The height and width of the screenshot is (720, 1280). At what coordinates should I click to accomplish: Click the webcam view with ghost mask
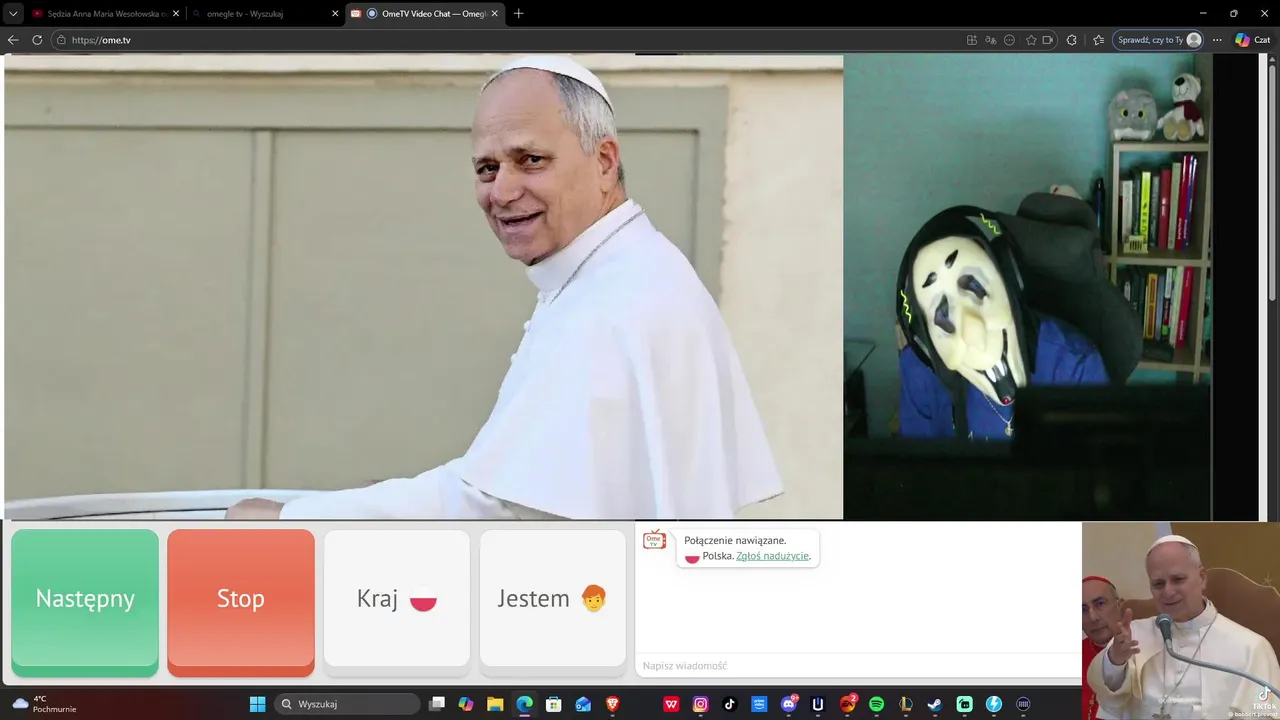[1028, 287]
